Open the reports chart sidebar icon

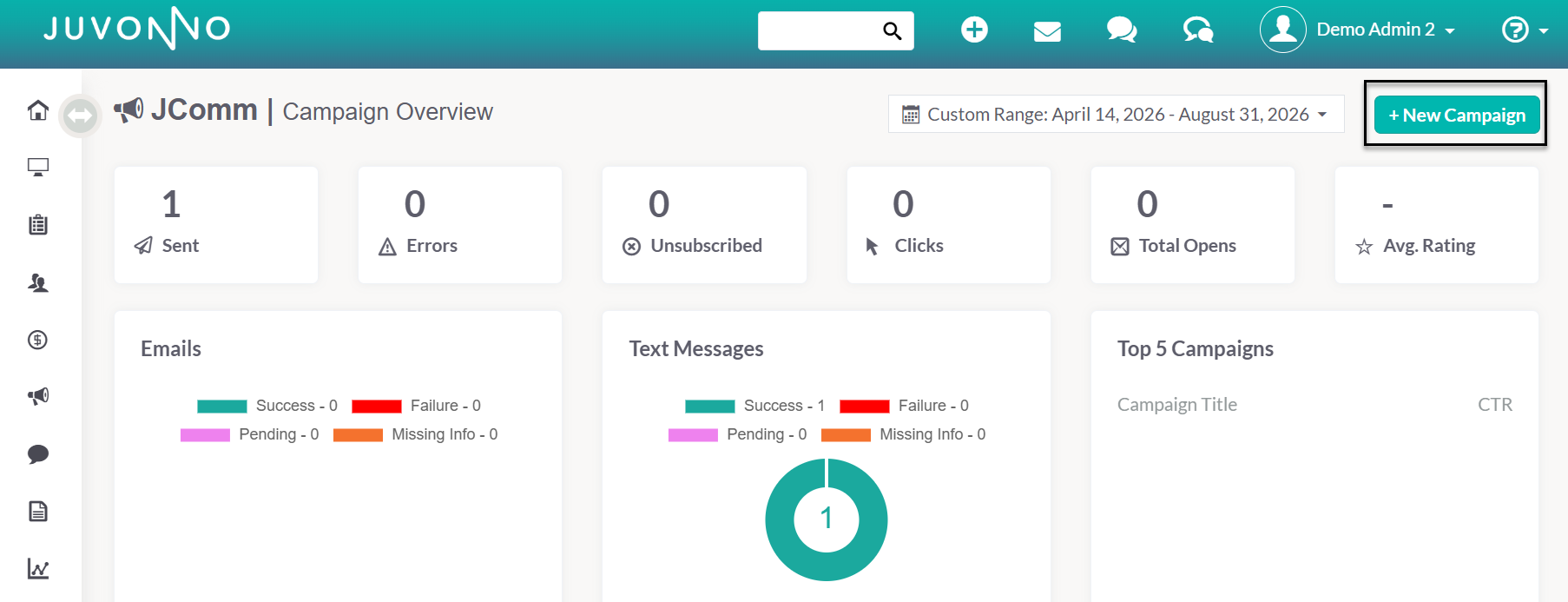37,568
